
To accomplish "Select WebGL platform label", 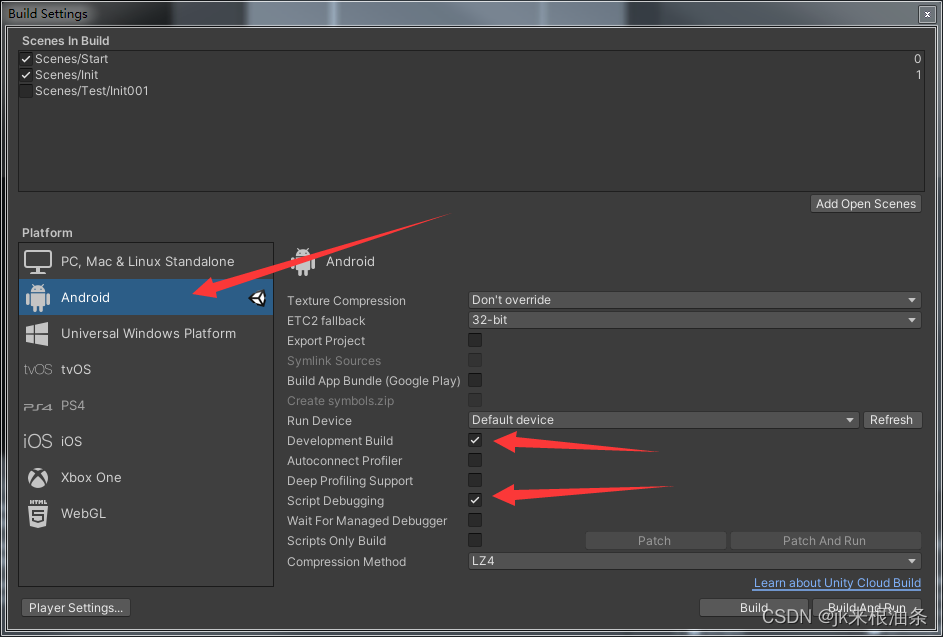I will [x=84, y=514].
